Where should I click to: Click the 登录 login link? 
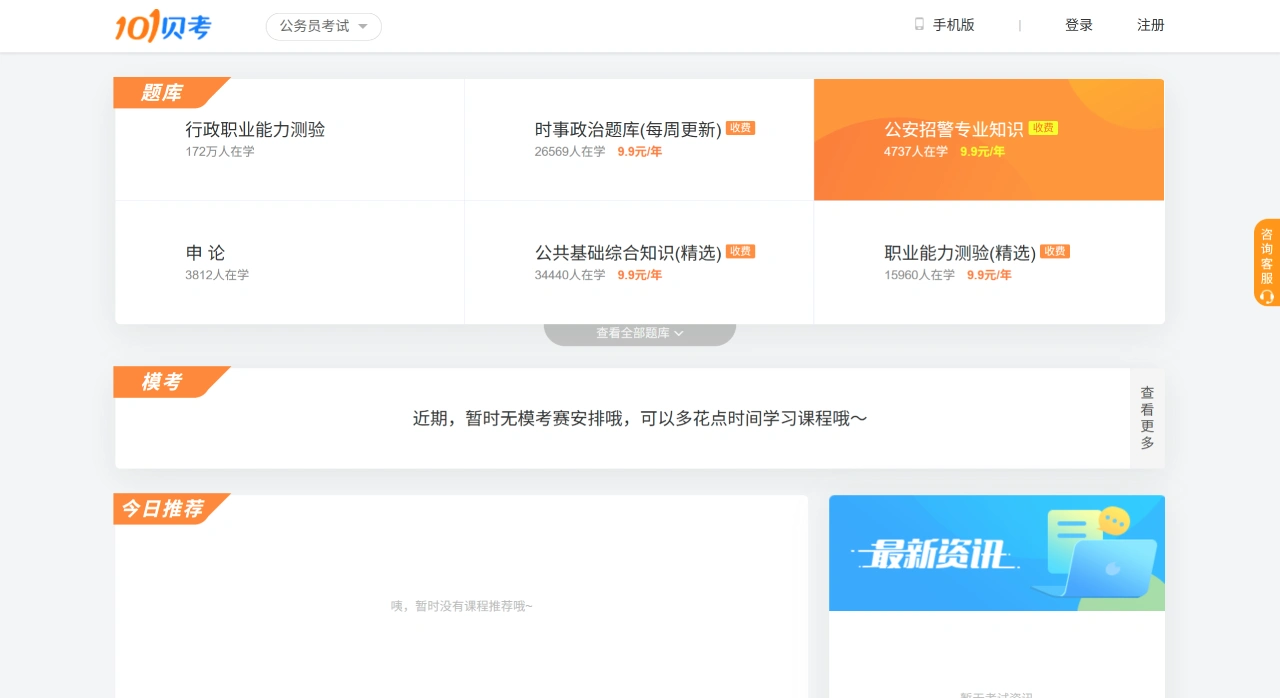coord(1079,25)
